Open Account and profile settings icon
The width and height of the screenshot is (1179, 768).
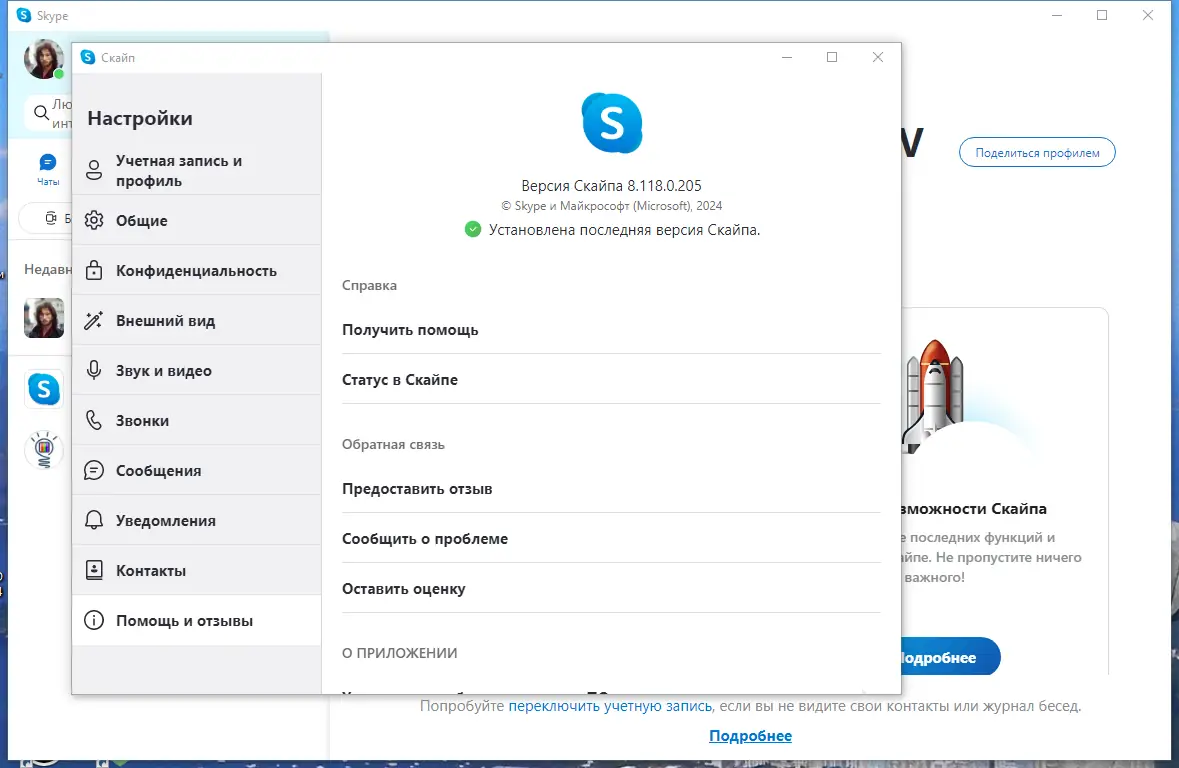coord(94,170)
